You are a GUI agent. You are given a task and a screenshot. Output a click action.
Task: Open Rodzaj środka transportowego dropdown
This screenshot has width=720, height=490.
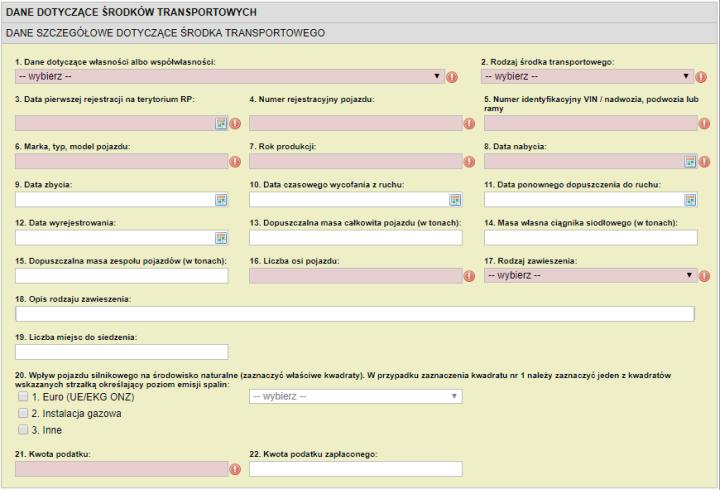coord(588,76)
